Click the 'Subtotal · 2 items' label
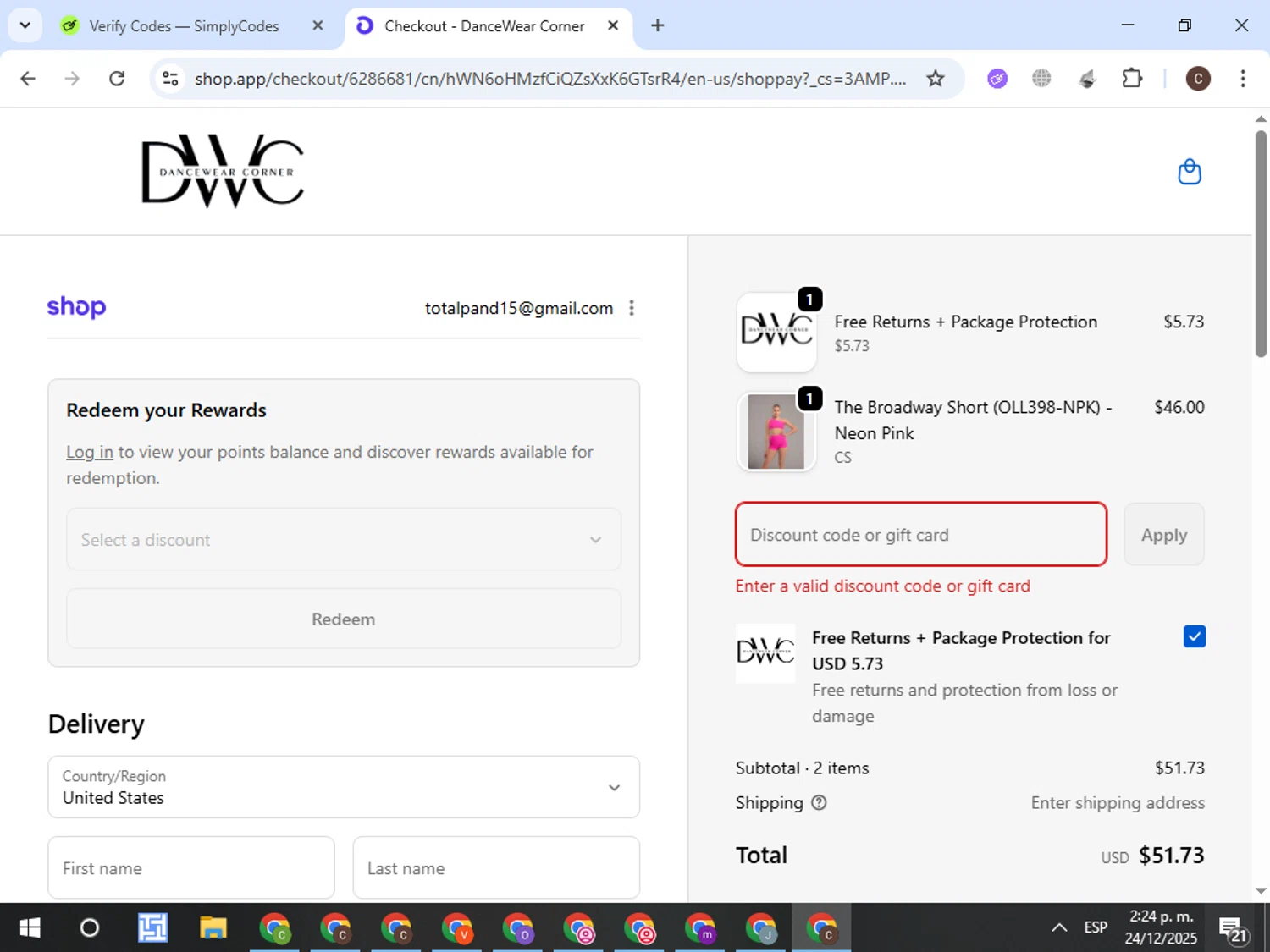The height and width of the screenshot is (952, 1270). (802, 768)
